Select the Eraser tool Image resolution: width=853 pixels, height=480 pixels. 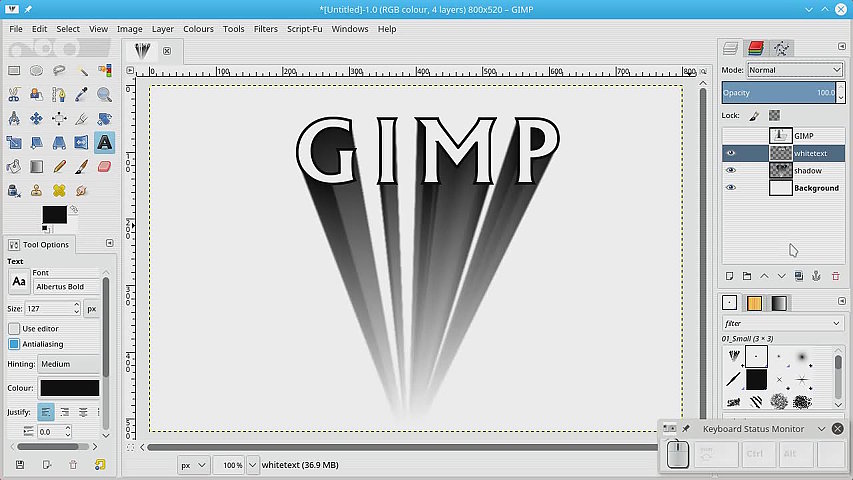[104, 167]
